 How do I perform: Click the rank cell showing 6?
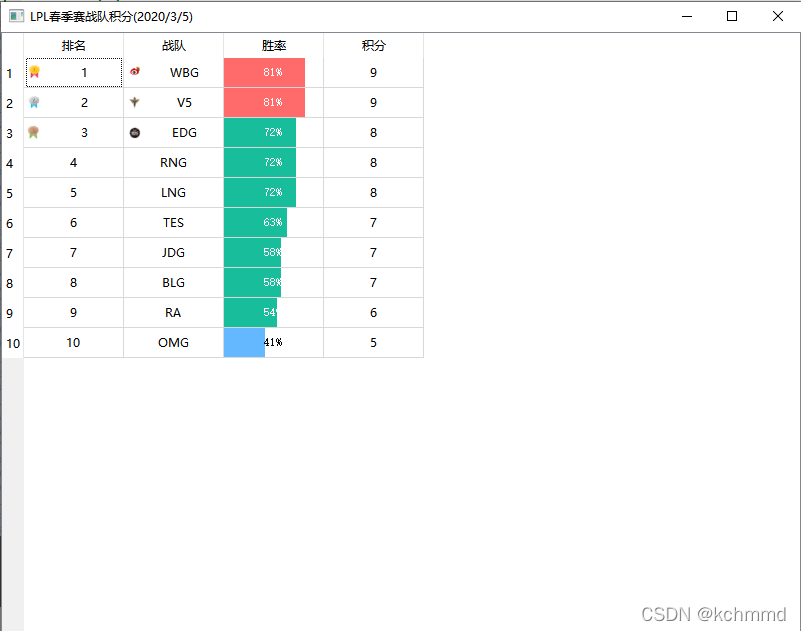(x=74, y=222)
